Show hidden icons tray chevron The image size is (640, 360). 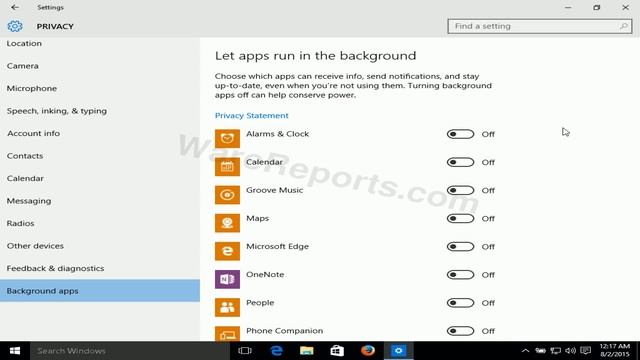click(x=525, y=351)
